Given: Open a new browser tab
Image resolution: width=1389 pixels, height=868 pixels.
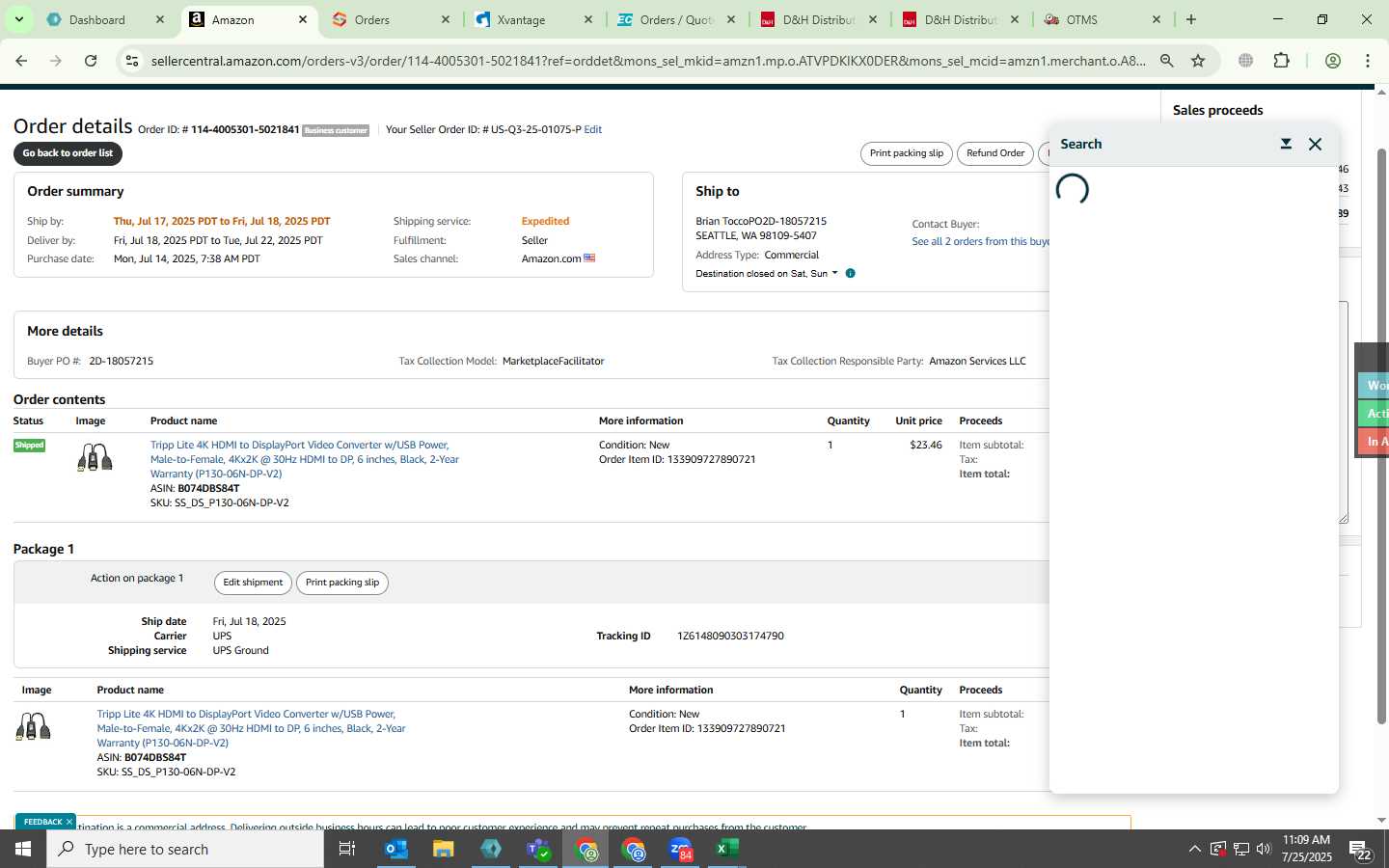Looking at the screenshot, I should pyautogui.click(x=1191, y=19).
